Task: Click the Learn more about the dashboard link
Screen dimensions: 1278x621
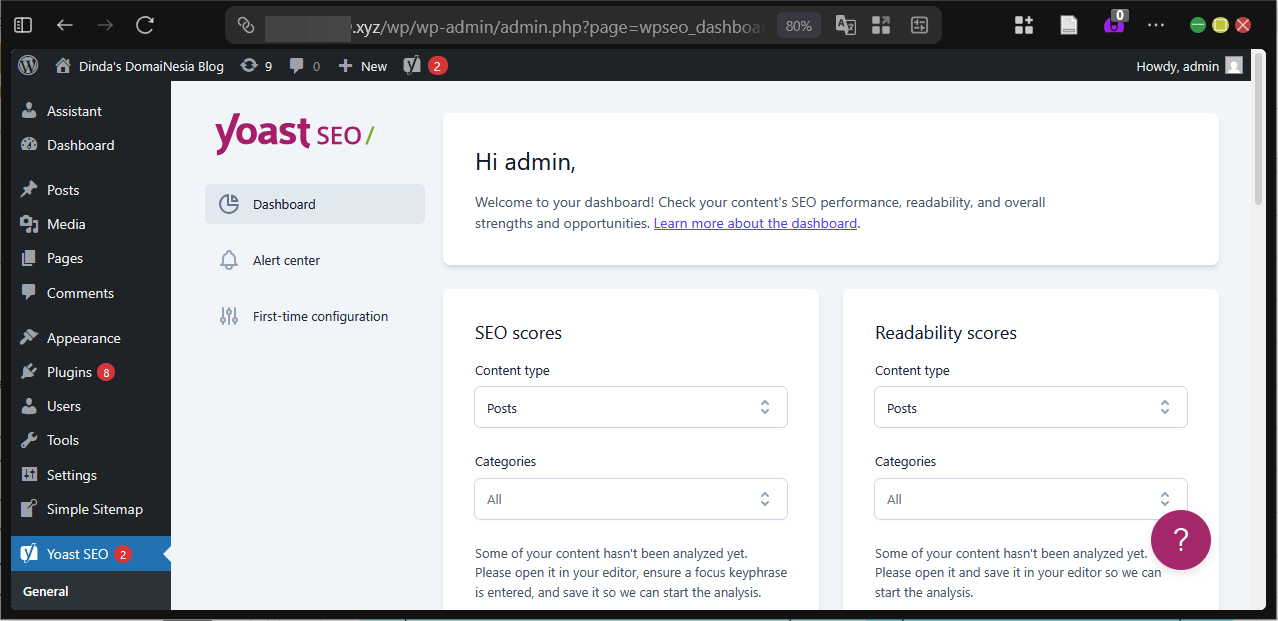Action: pyautogui.click(x=755, y=222)
